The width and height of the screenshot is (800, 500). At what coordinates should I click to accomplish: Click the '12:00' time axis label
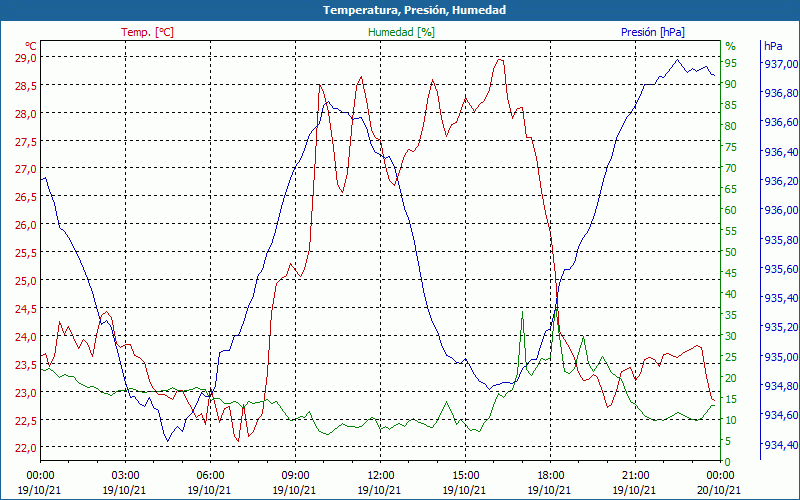click(x=380, y=476)
